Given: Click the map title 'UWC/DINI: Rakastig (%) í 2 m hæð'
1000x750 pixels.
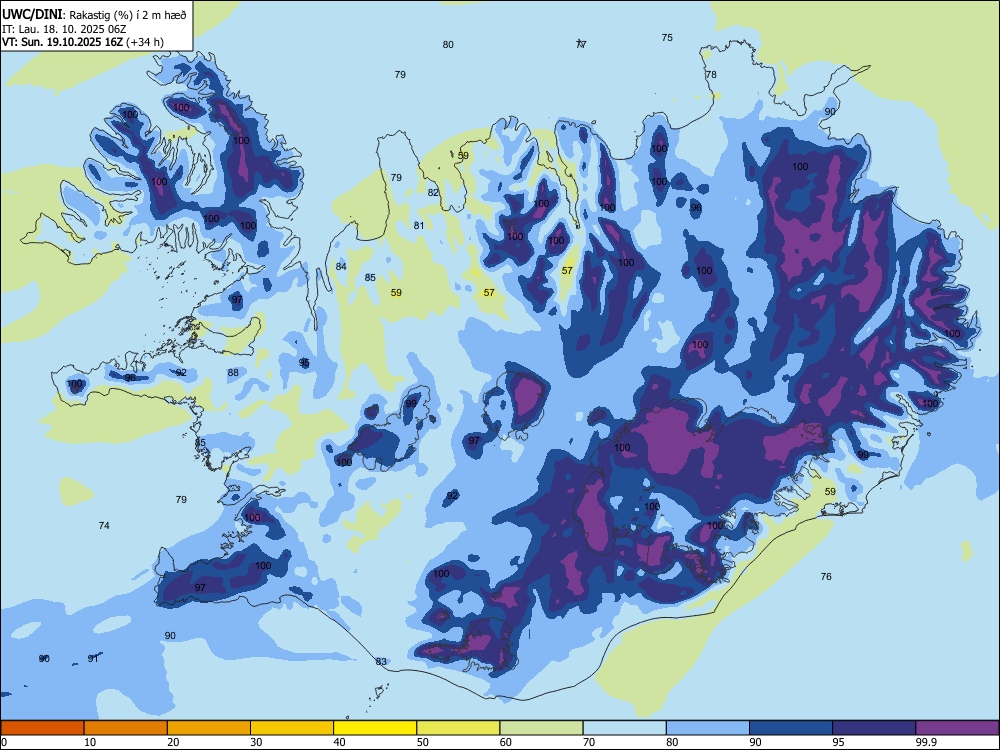Looking at the screenshot, I should tap(94, 14).
